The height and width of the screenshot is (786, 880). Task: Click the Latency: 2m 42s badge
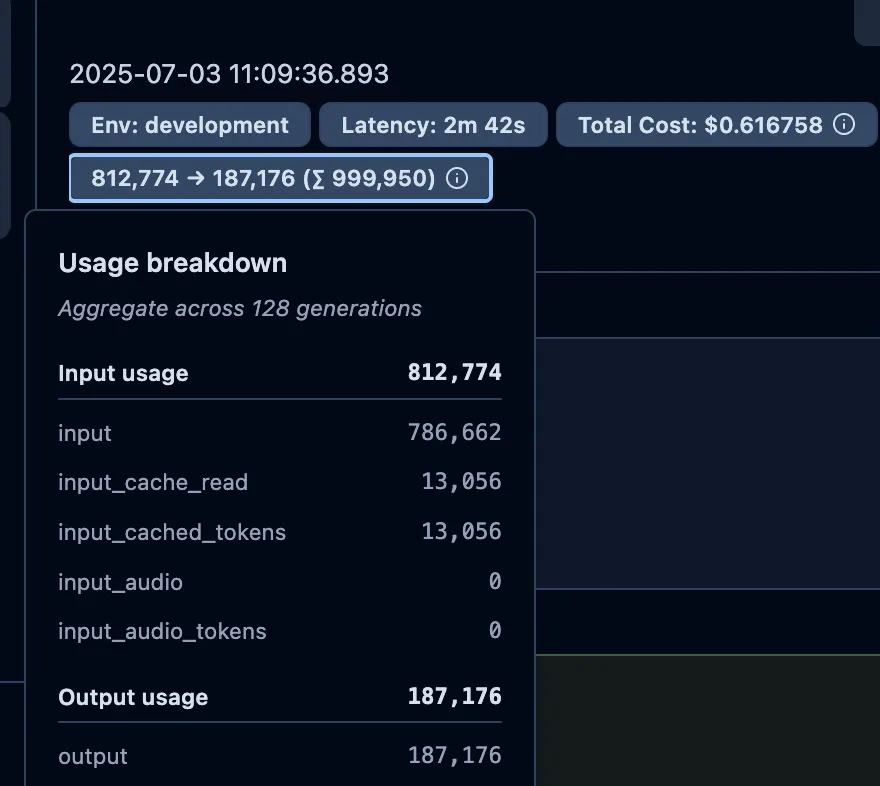point(433,125)
